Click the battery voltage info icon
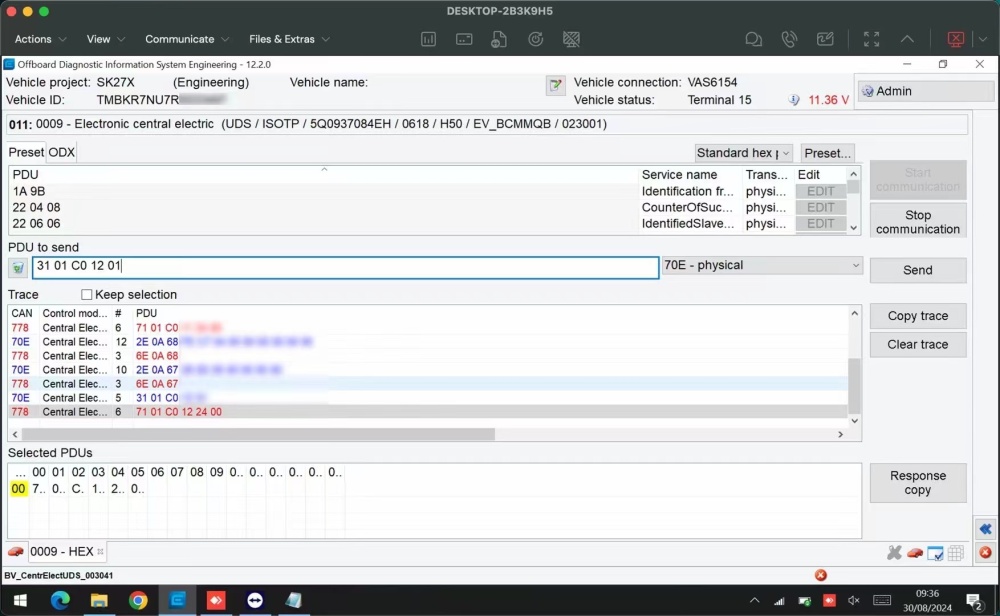 coord(793,100)
